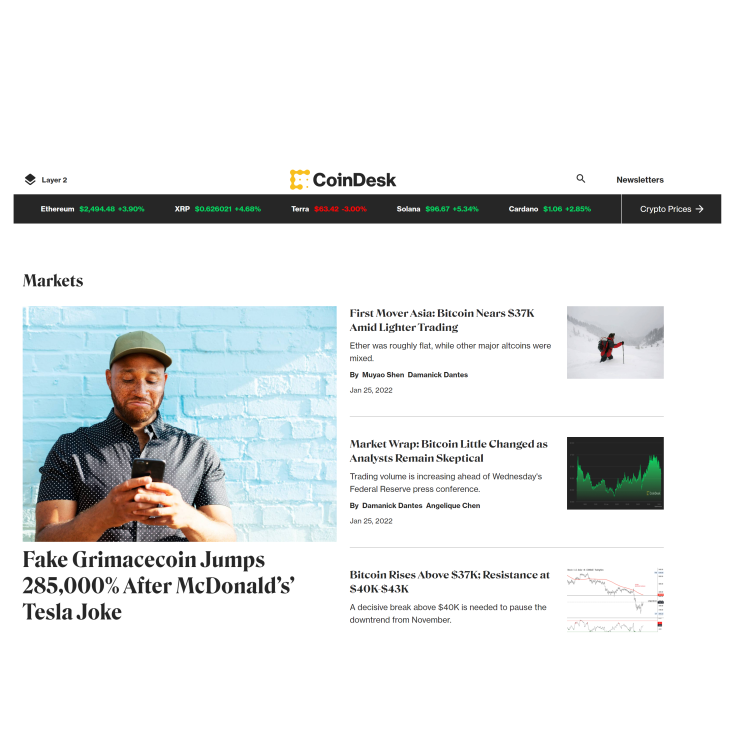This screenshot has width=750, height=750.
Task: Open the Market Wrap article headline
Action: coord(448,451)
